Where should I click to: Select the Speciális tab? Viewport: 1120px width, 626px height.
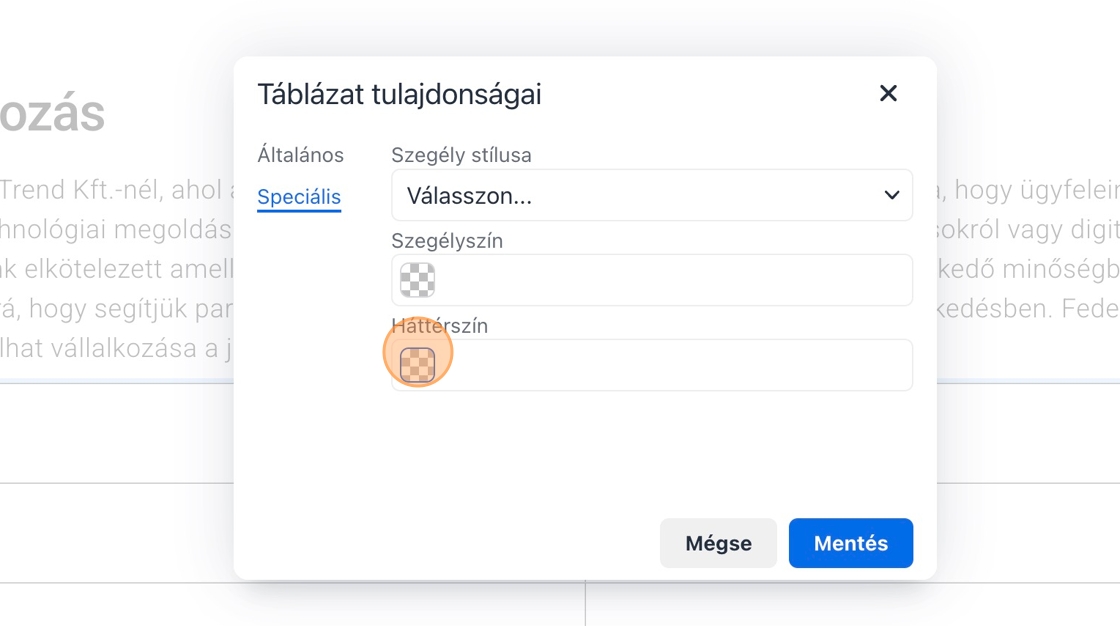click(299, 197)
